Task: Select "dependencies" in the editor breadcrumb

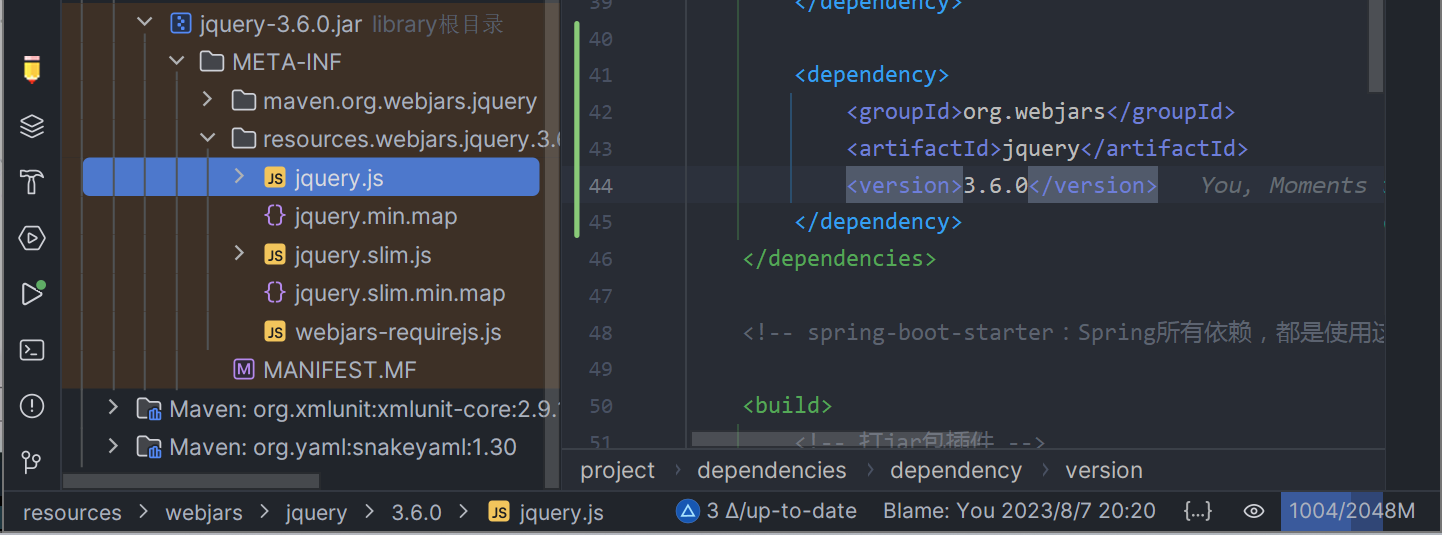Action: click(771, 471)
